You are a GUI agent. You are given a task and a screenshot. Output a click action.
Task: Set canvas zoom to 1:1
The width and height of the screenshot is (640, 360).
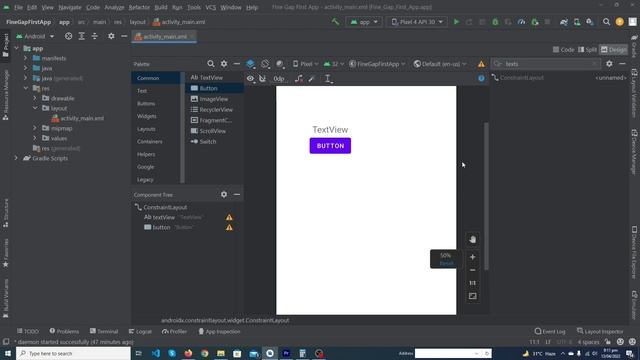[x=473, y=283]
